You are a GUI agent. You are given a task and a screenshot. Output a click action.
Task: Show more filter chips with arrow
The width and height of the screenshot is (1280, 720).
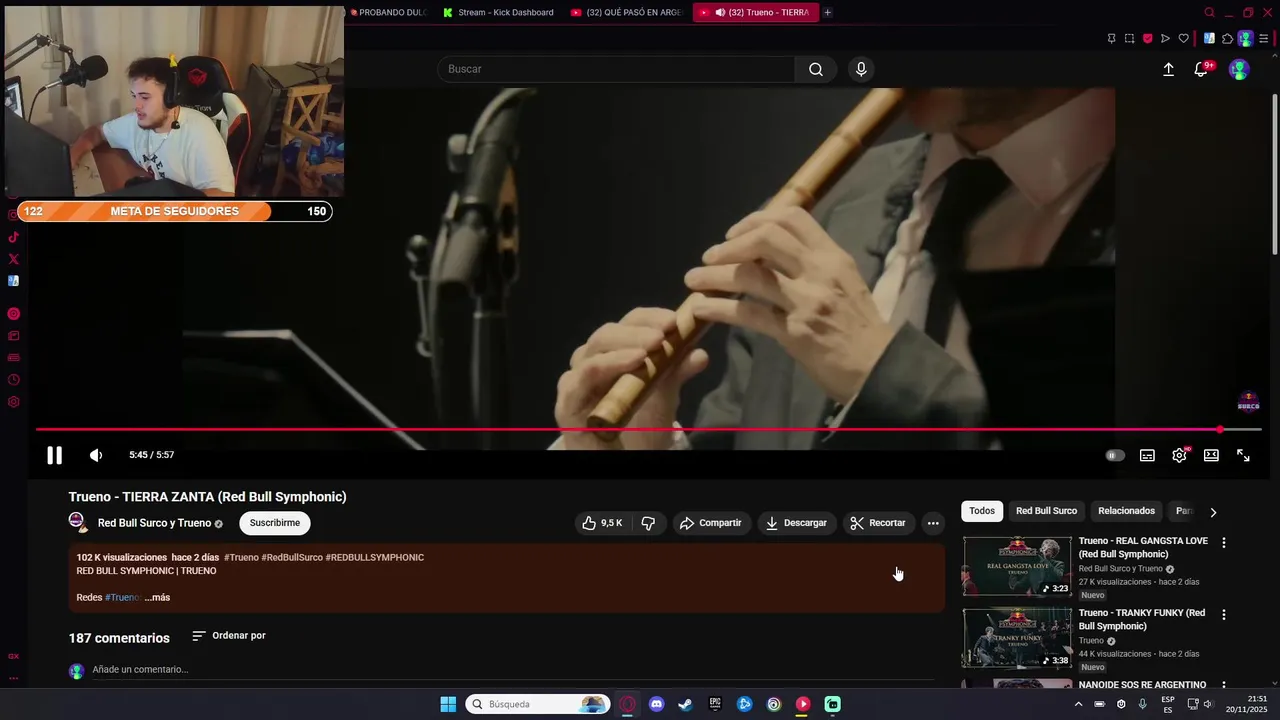tap(1213, 512)
